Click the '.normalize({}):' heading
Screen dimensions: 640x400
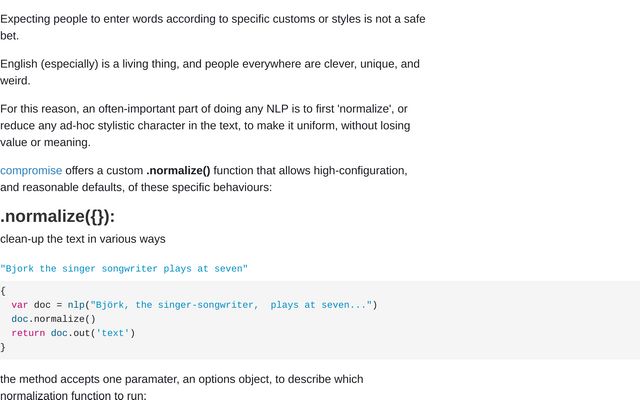click(58, 216)
